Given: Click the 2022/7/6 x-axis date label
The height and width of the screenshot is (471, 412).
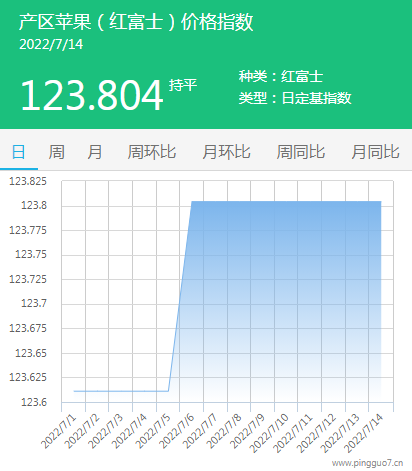Looking at the screenshot, I should (x=176, y=431).
